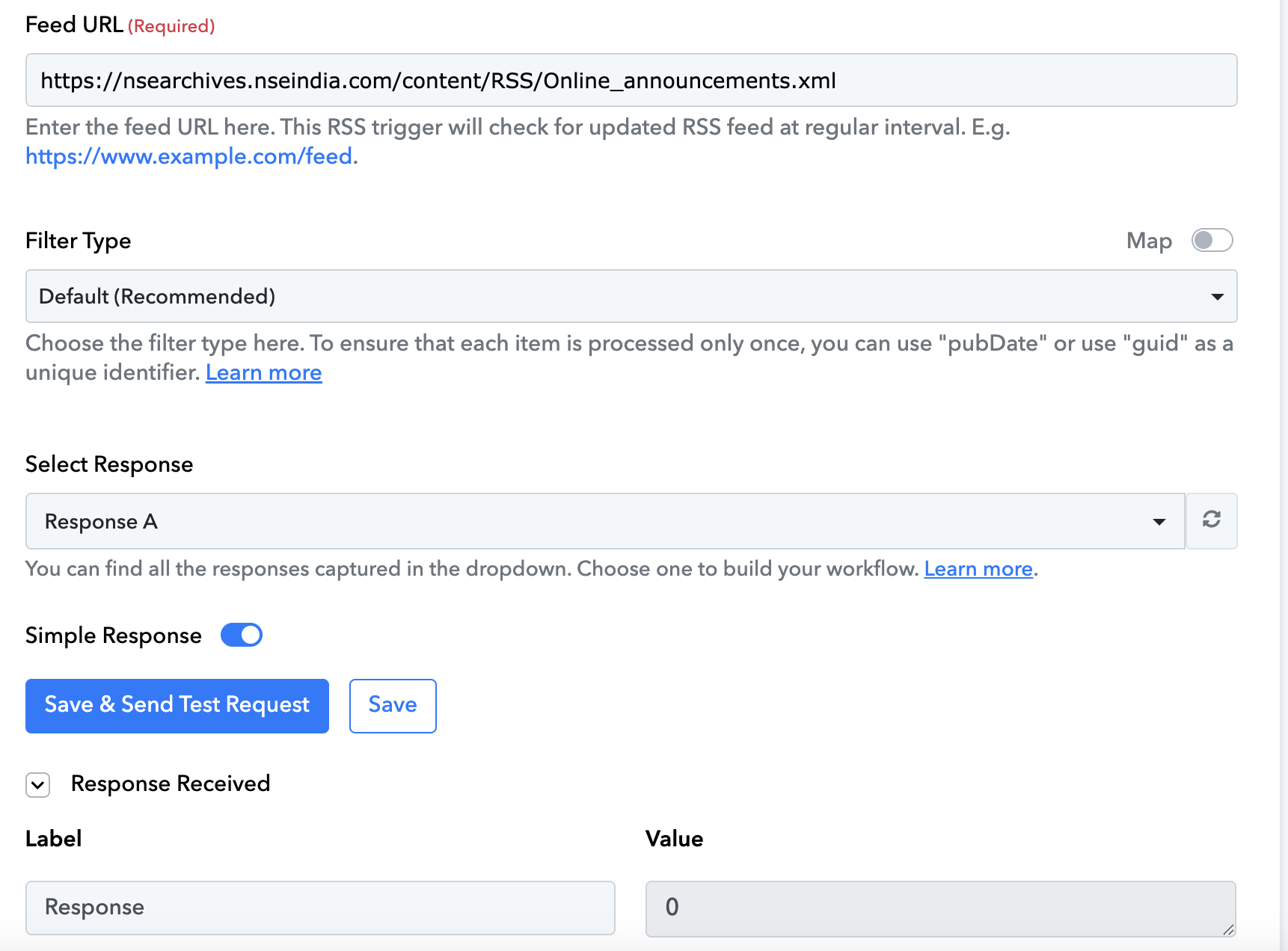1288x951 pixels.
Task: Collapse the Response Received section chevron
Action: click(x=37, y=785)
